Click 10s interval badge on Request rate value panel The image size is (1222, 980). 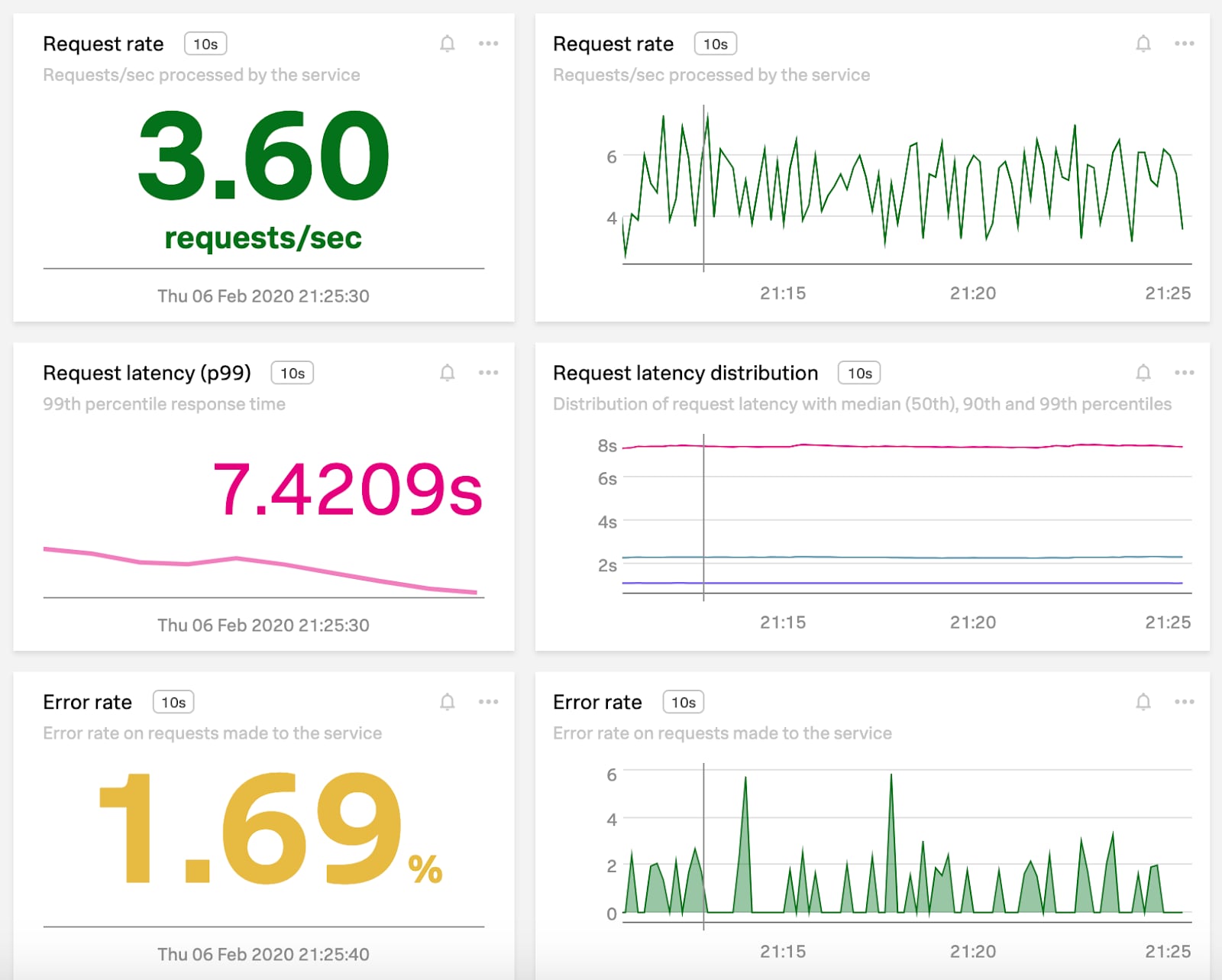tap(205, 44)
